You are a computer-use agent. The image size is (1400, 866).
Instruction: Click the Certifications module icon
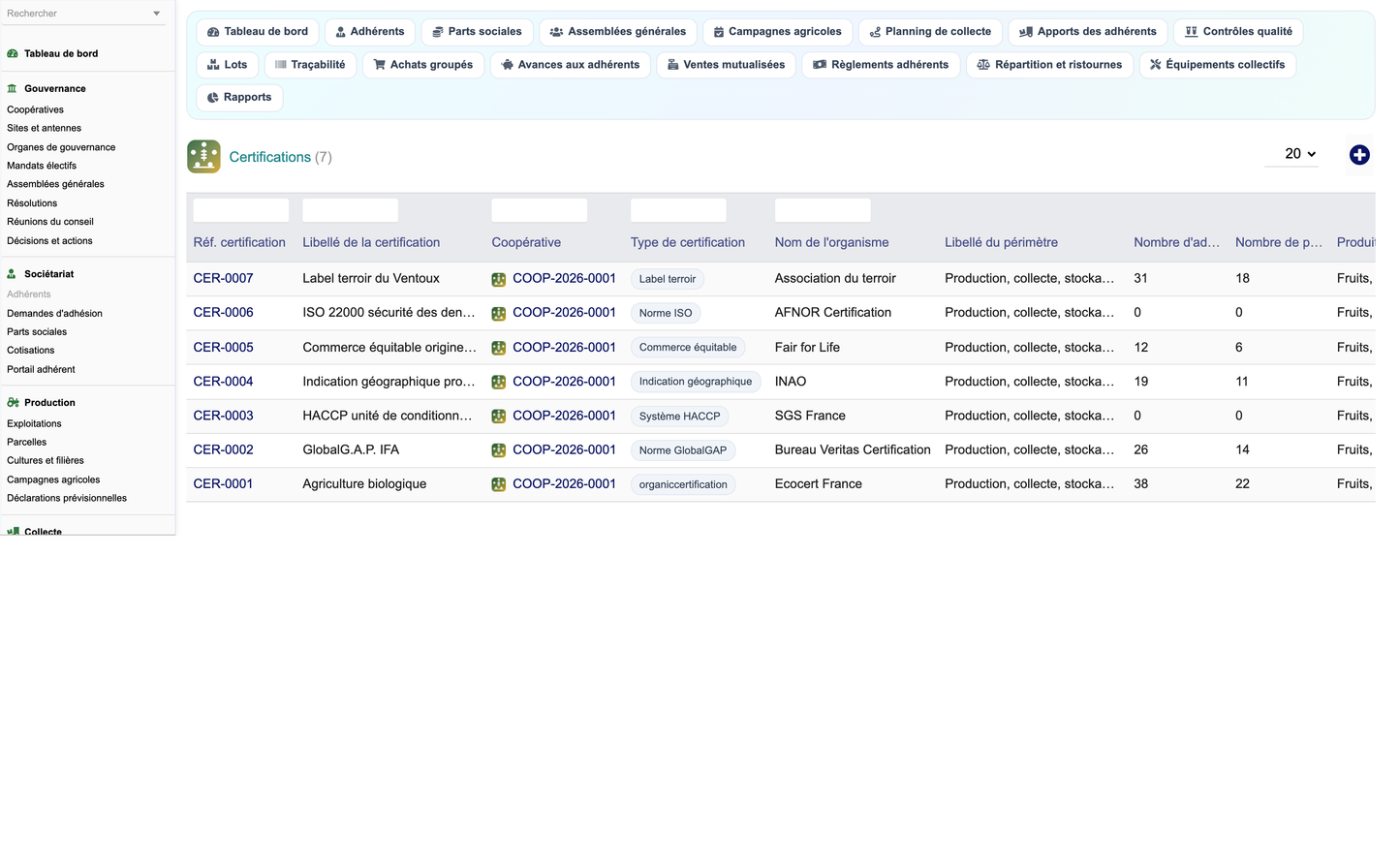click(x=203, y=156)
